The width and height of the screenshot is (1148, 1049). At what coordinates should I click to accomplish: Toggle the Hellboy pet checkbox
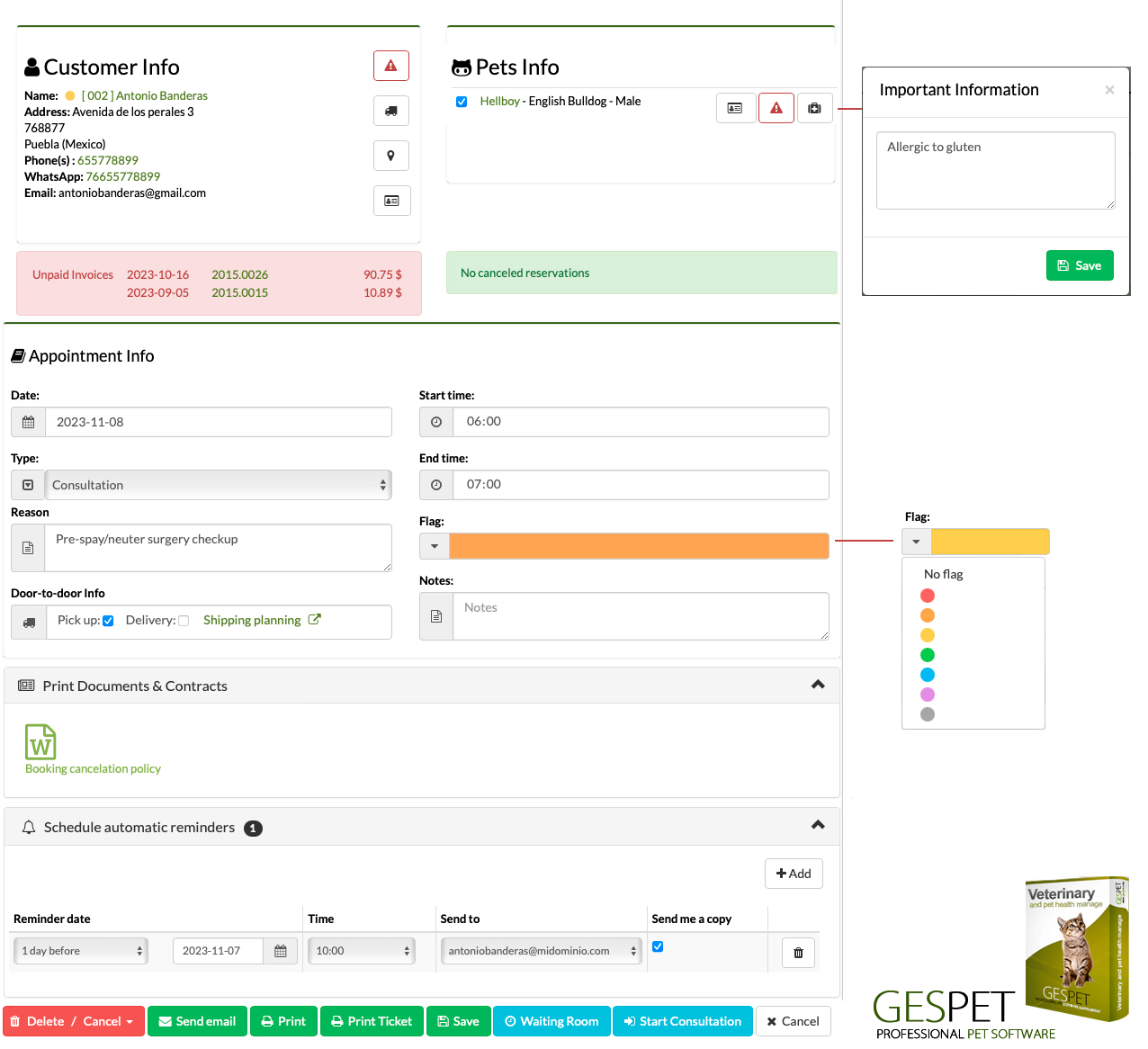(x=462, y=102)
